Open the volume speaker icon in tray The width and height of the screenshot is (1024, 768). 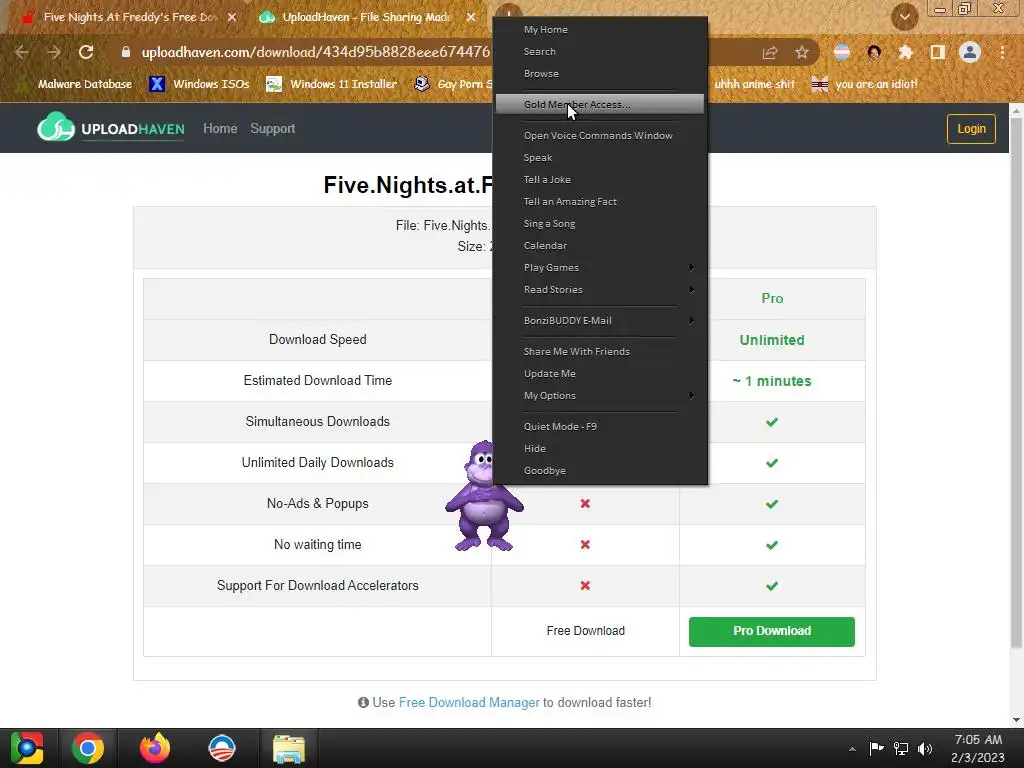[x=925, y=748]
